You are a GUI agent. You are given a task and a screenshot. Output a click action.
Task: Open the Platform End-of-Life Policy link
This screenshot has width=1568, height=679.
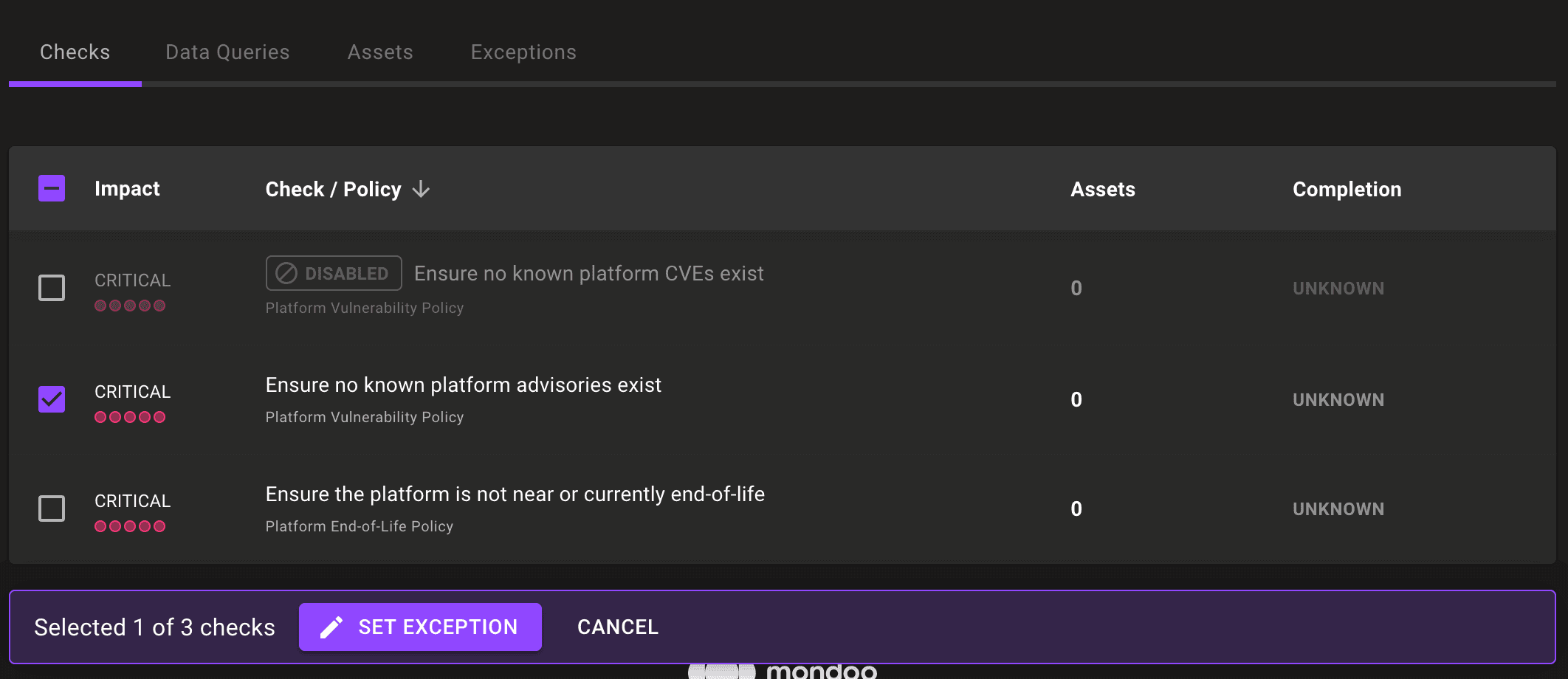(x=360, y=526)
